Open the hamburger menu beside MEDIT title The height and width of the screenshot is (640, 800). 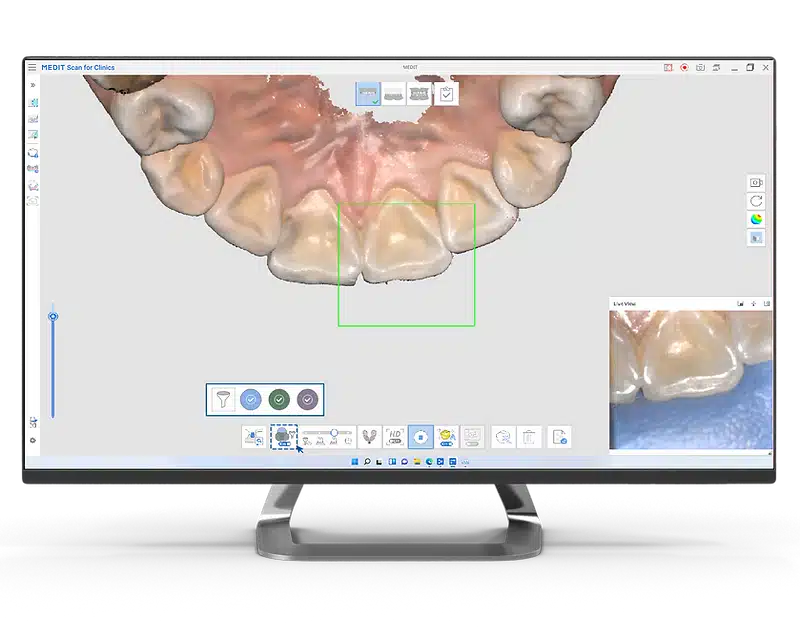pos(32,68)
